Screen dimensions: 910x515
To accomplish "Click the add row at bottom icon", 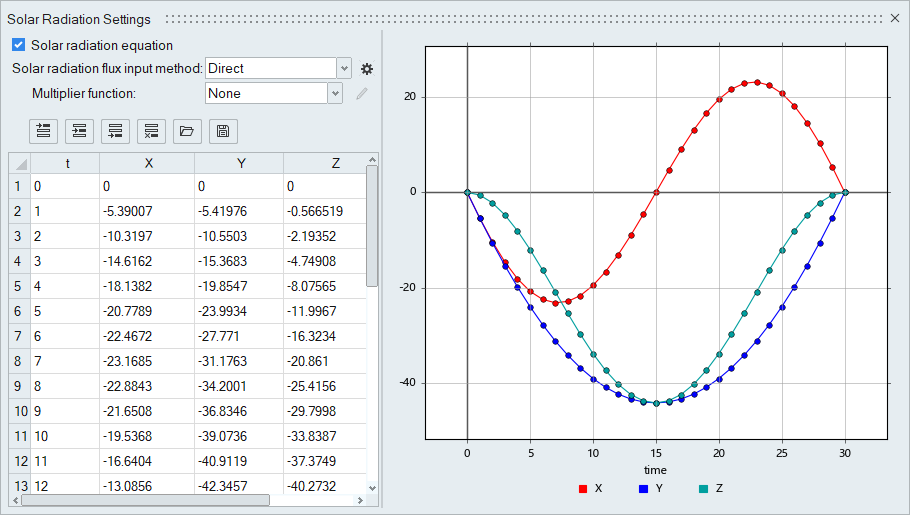I will (x=115, y=130).
